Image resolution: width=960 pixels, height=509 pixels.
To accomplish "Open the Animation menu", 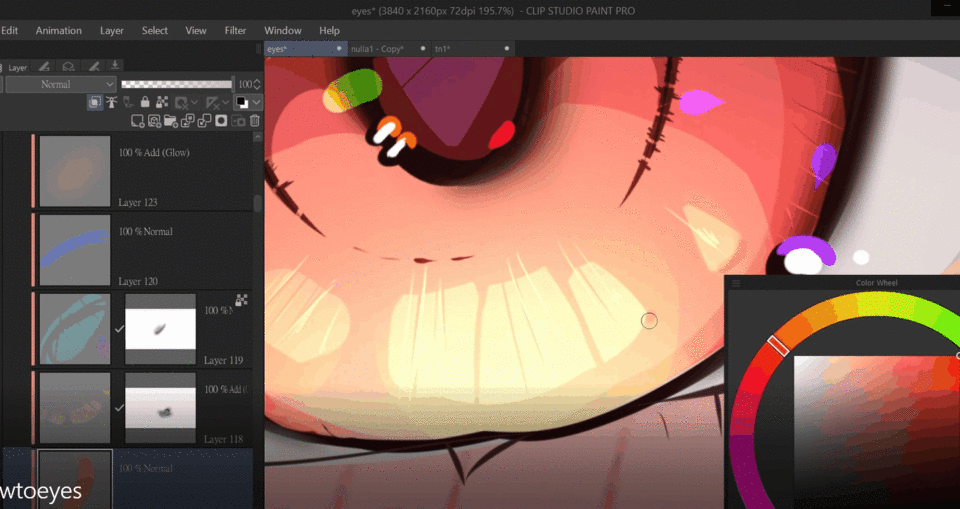I will [58, 31].
